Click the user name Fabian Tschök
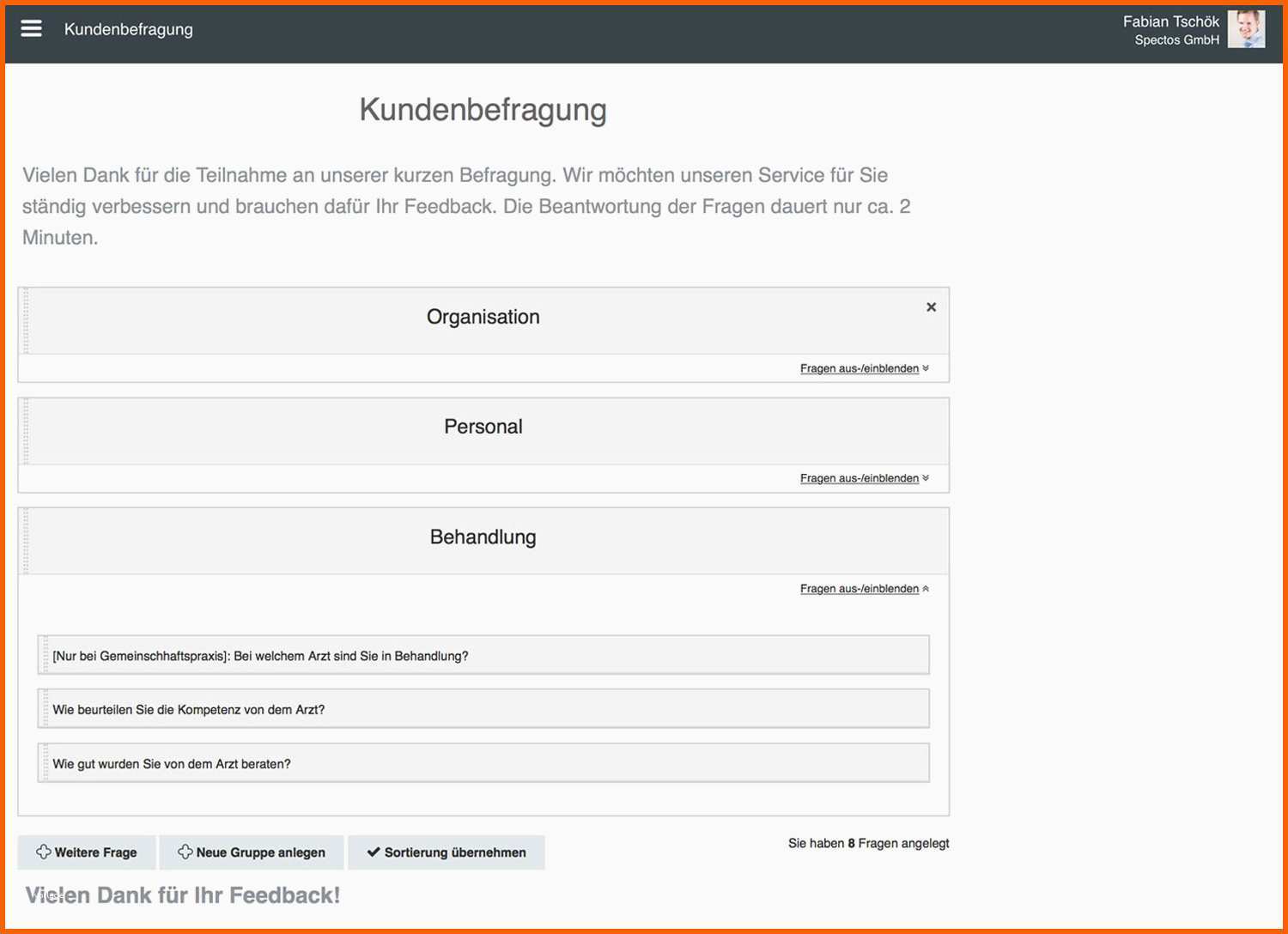The image size is (1288, 934). pos(1171,21)
